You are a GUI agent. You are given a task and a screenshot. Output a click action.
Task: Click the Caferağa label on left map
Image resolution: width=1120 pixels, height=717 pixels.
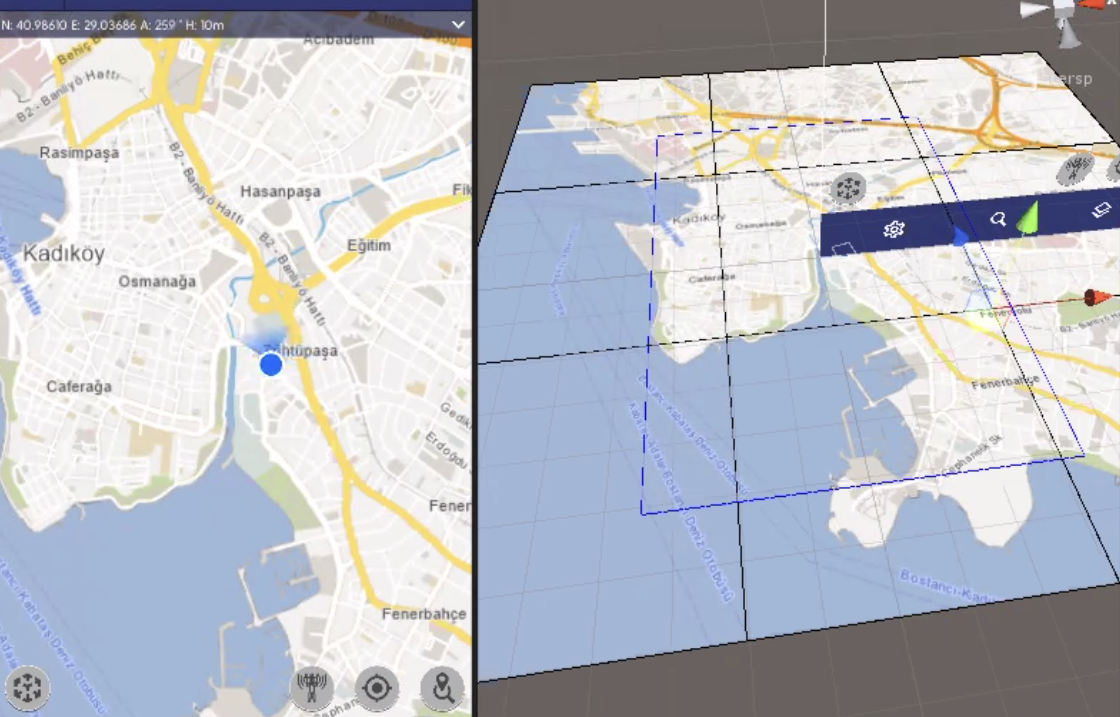[x=79, y=386]
